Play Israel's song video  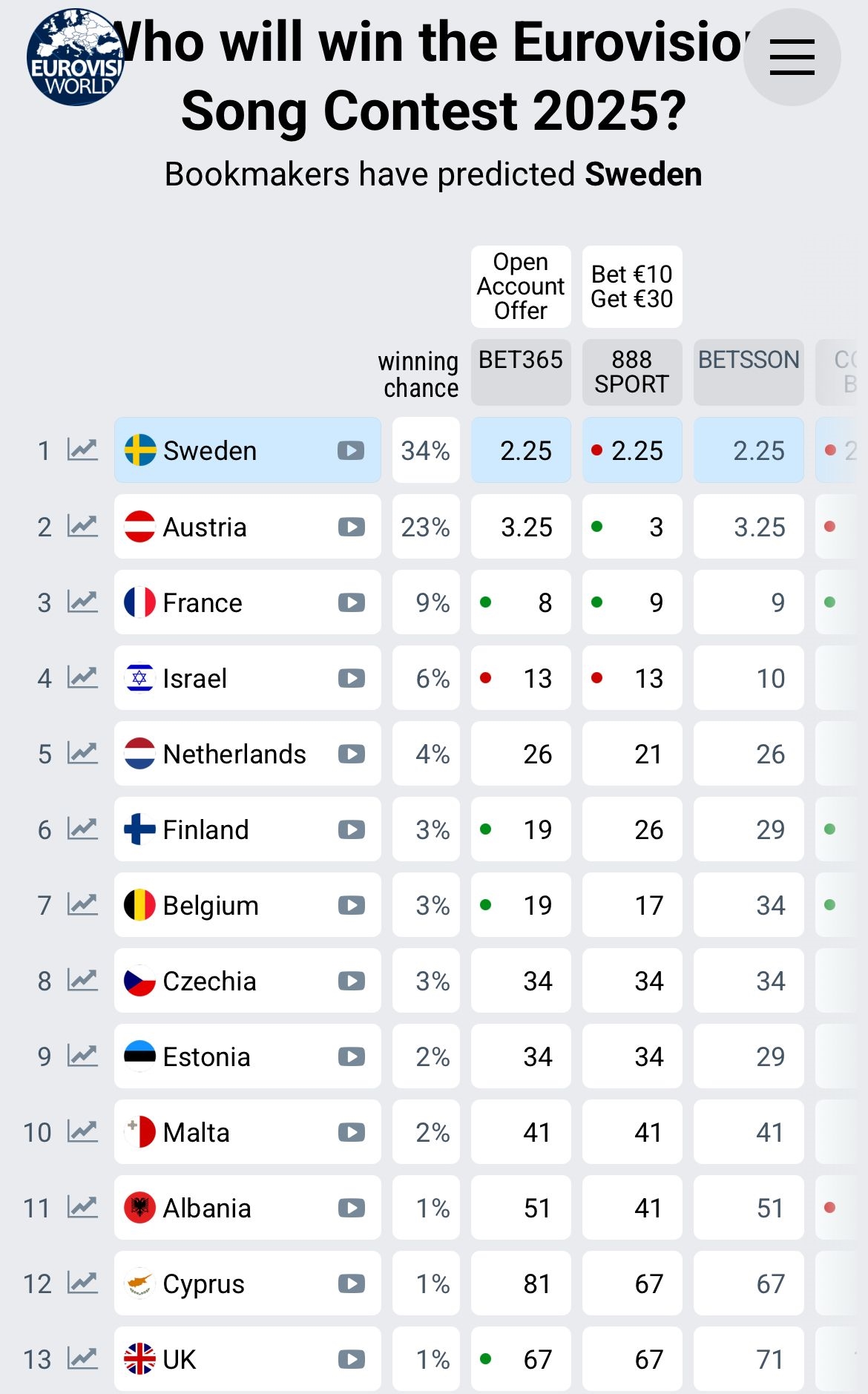[351, 678]
